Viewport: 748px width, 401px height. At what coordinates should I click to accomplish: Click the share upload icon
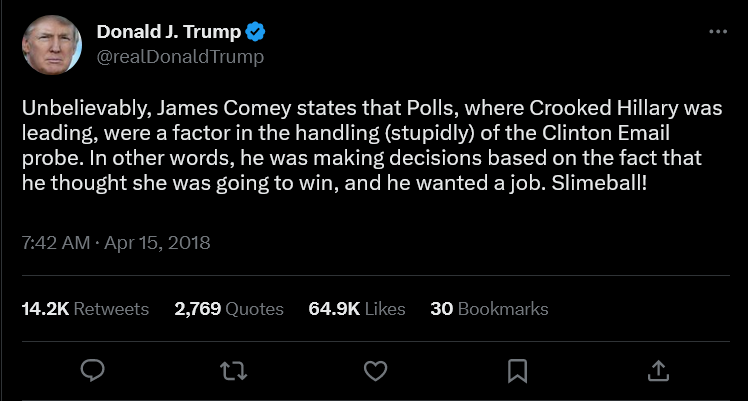click(x=658, y=371)
